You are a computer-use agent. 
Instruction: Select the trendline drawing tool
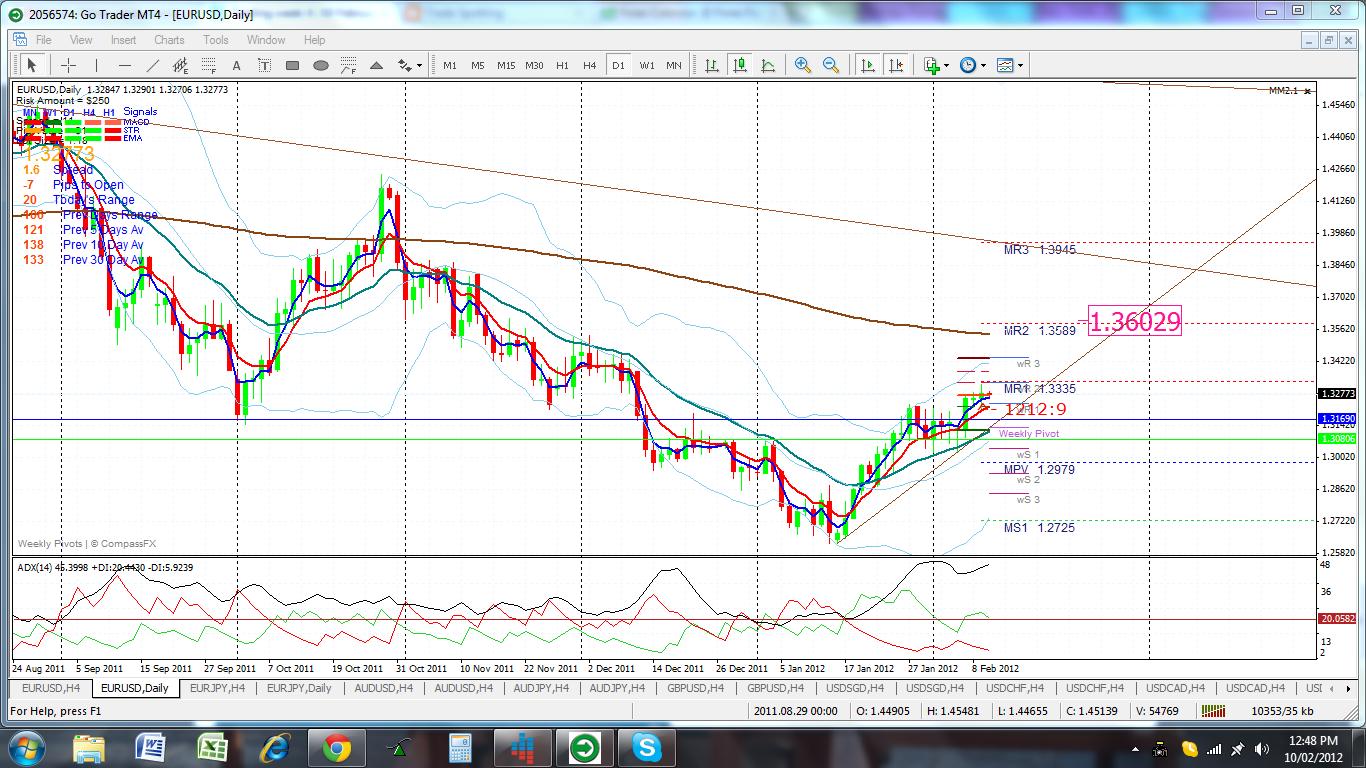pyautogui.click(x=153, y=65)
